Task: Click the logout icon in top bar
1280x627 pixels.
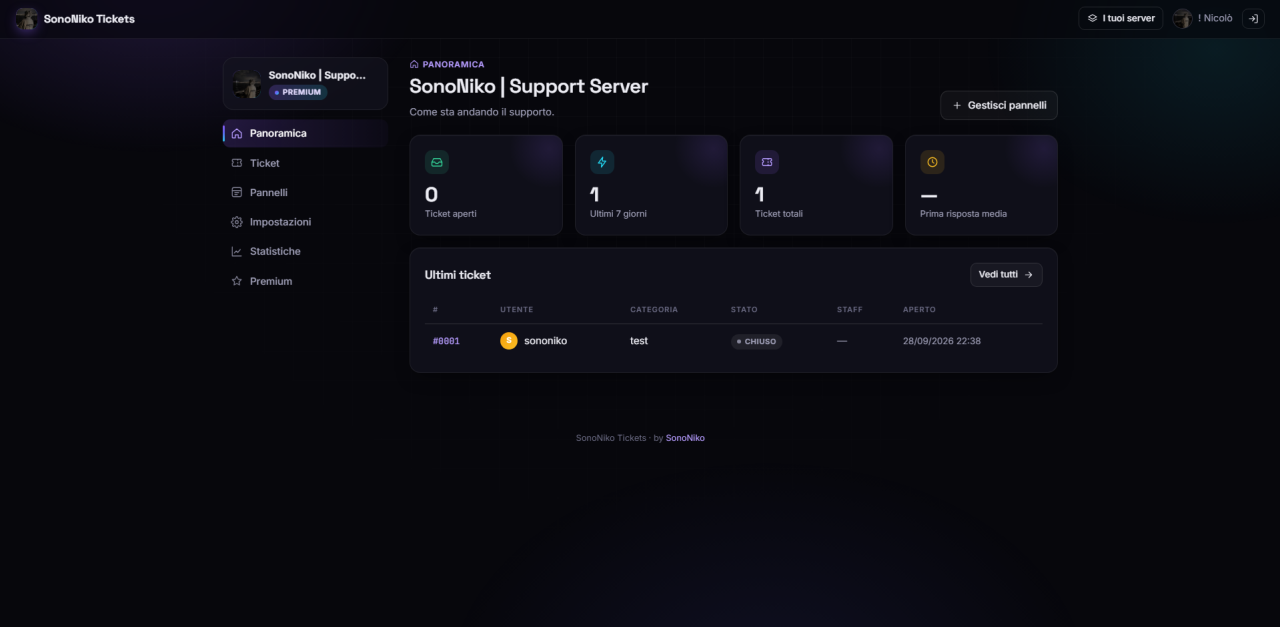Action: click(x=1253, y=19)
